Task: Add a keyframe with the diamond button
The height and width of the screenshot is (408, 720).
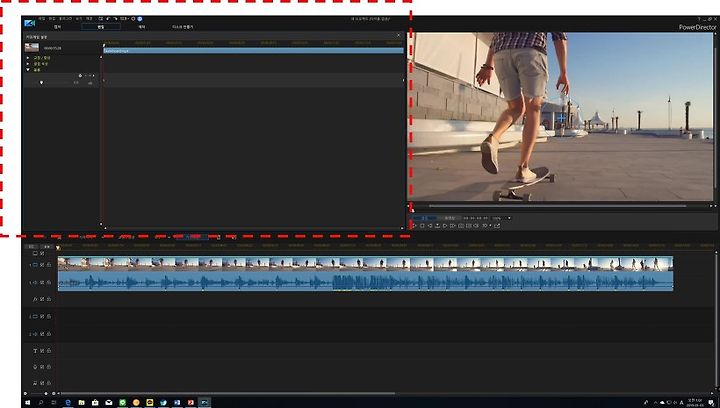Action: [x=80, y=76]
